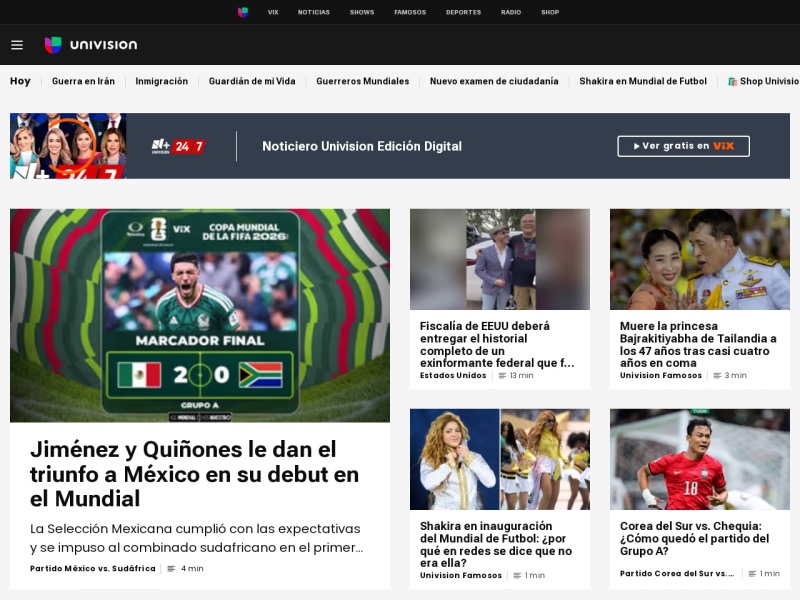Open the news anchors banner thumbnail
The height and width of the screenshot is (600, 800).
(68, 146)
